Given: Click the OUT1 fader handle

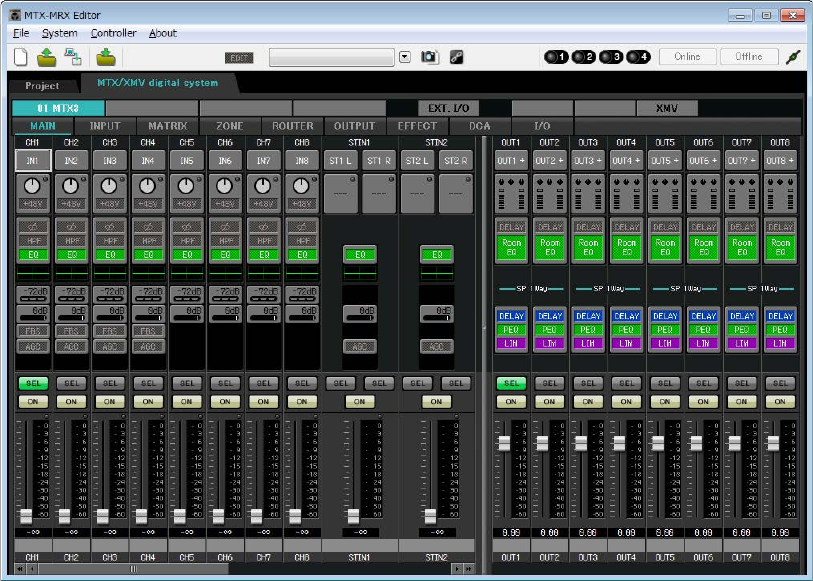Looking at the screenshot, I should pos(504,443).
